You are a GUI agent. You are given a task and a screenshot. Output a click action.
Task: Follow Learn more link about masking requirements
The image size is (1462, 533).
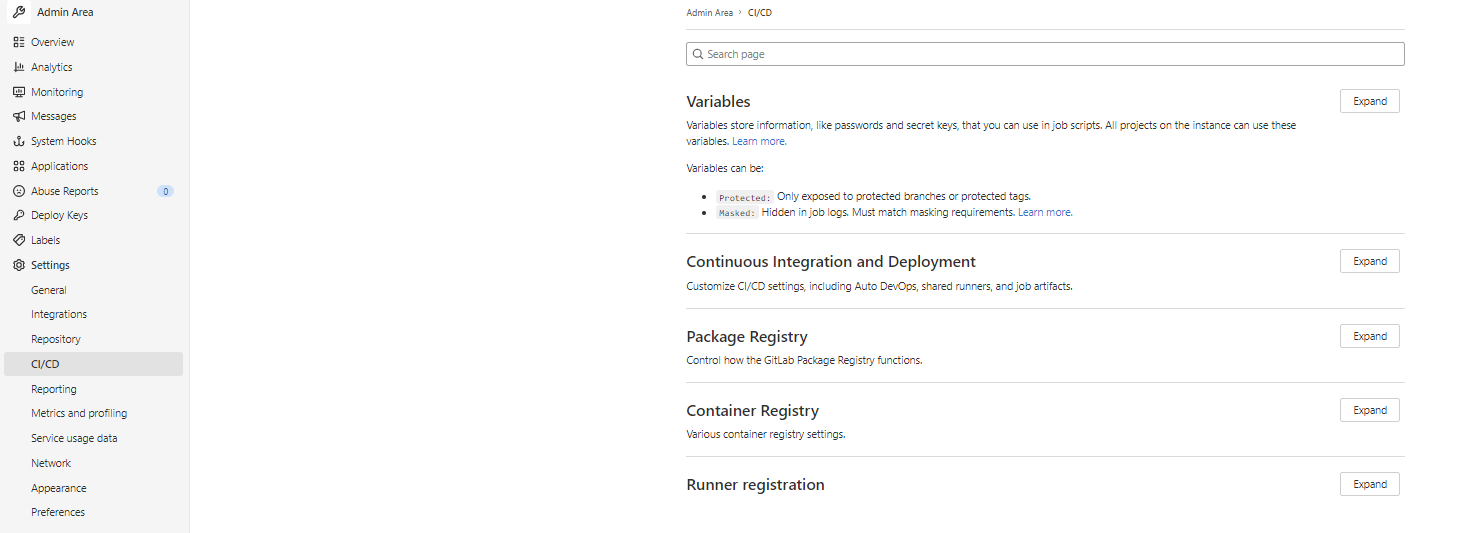tap(1045, 212)
